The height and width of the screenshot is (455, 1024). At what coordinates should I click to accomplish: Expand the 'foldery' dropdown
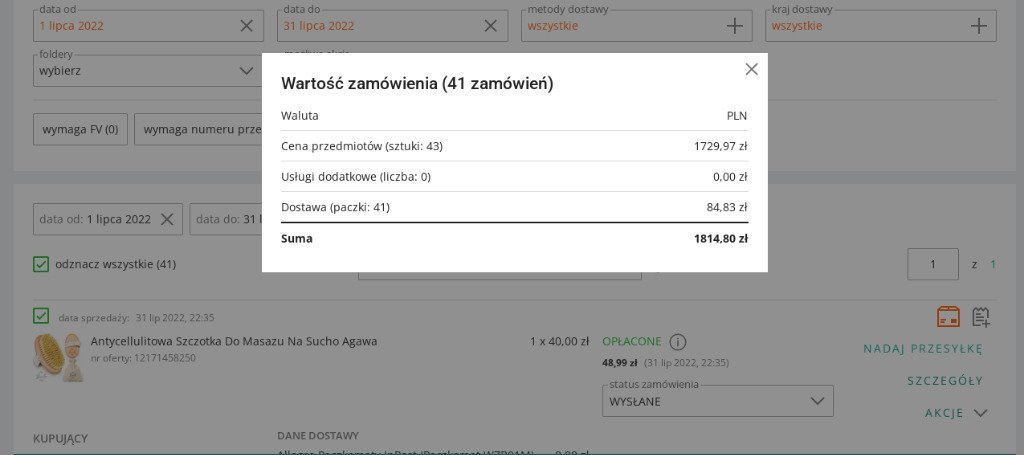(x=246, y=72)
